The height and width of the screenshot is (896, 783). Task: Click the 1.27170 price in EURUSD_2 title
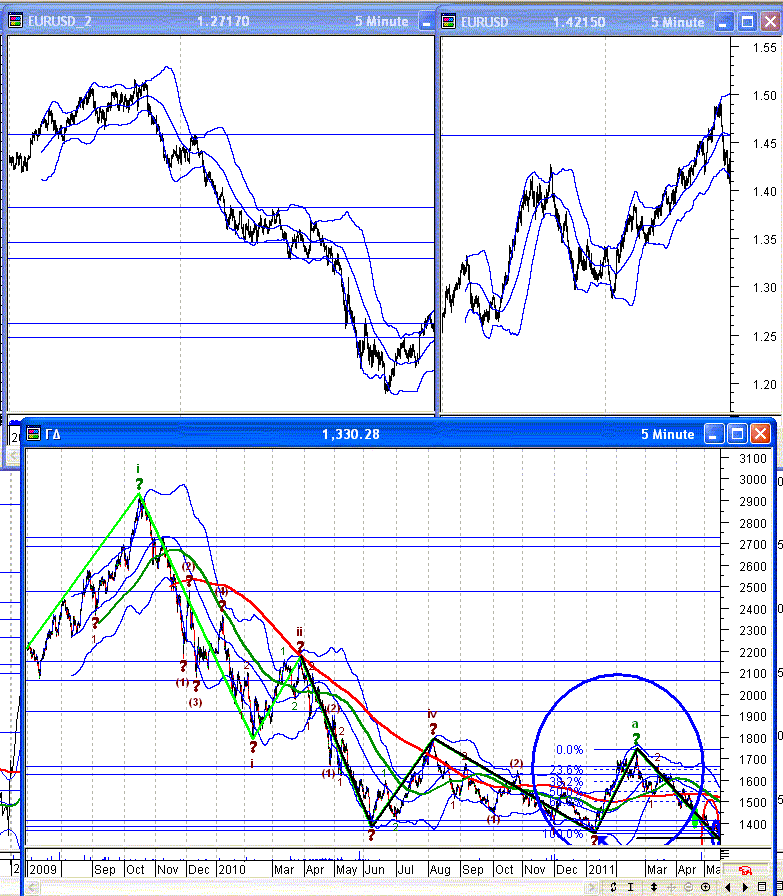tap(223, 22)
